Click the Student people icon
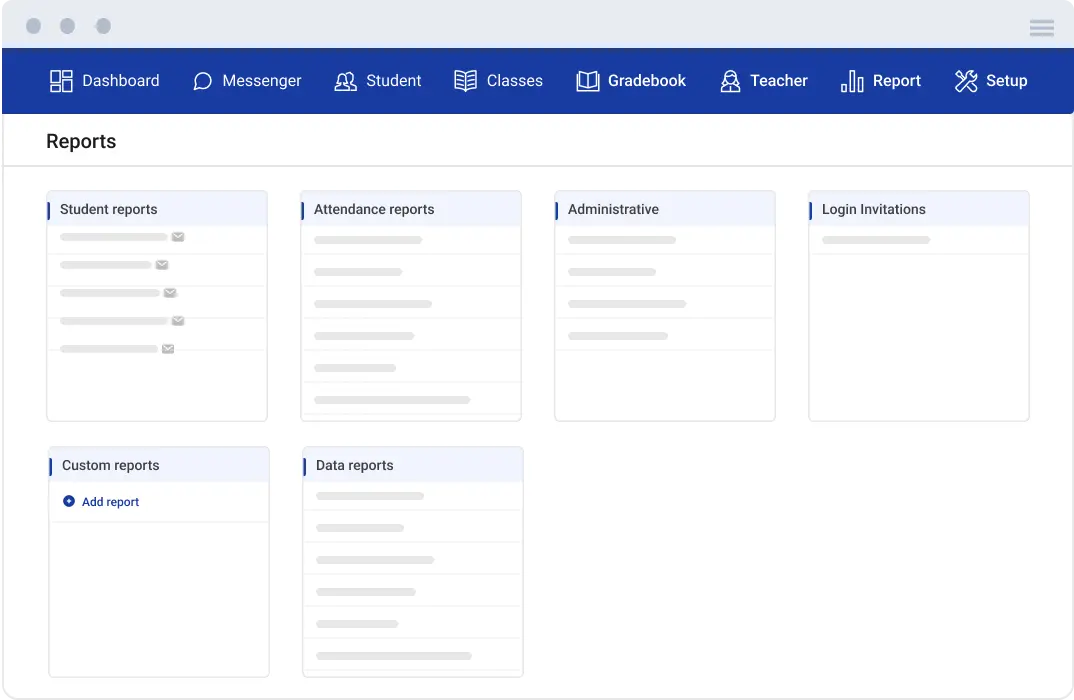Screen dimensions: 1074x700 point(345,81)
